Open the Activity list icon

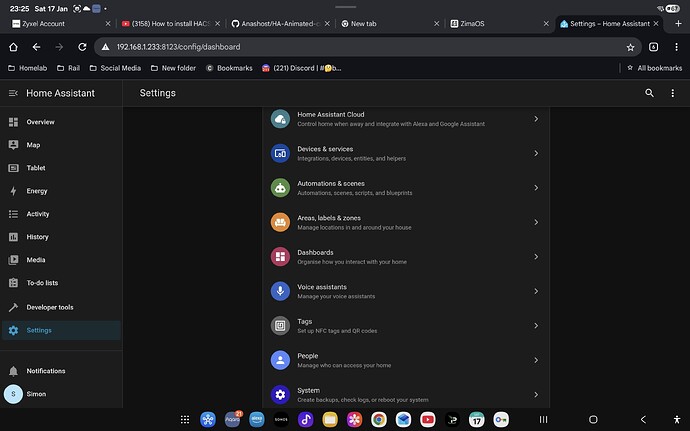[14, 214]
